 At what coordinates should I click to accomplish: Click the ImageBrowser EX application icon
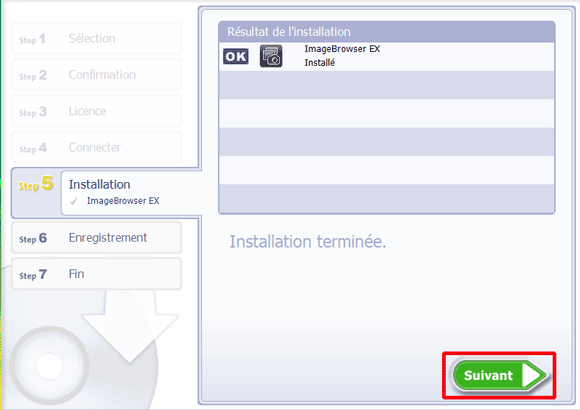click(x=271, y=56)
